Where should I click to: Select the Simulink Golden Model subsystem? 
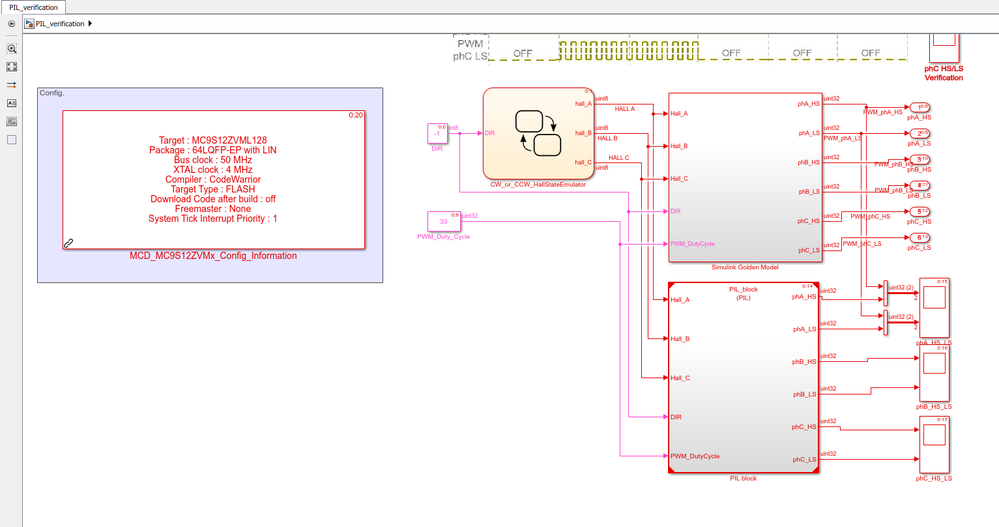click(x=745, y=177)
